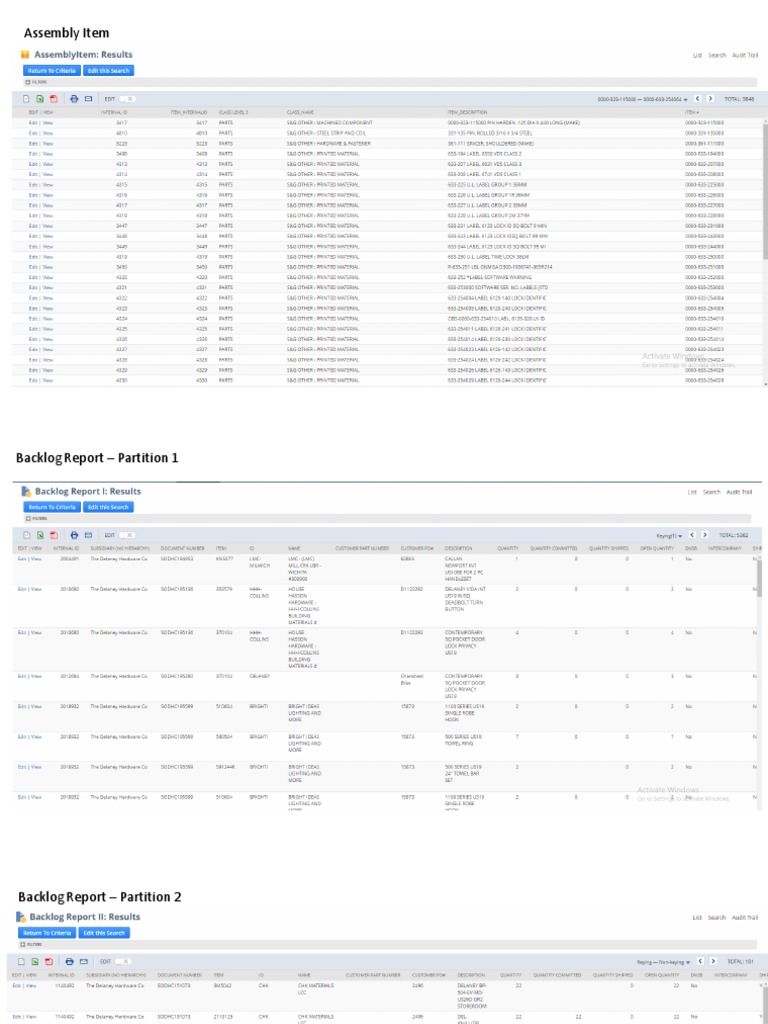Toggle Edit mode switch in Backlog Report I
This screenshot has height=1024, width=768.
[x=127, y=535]
